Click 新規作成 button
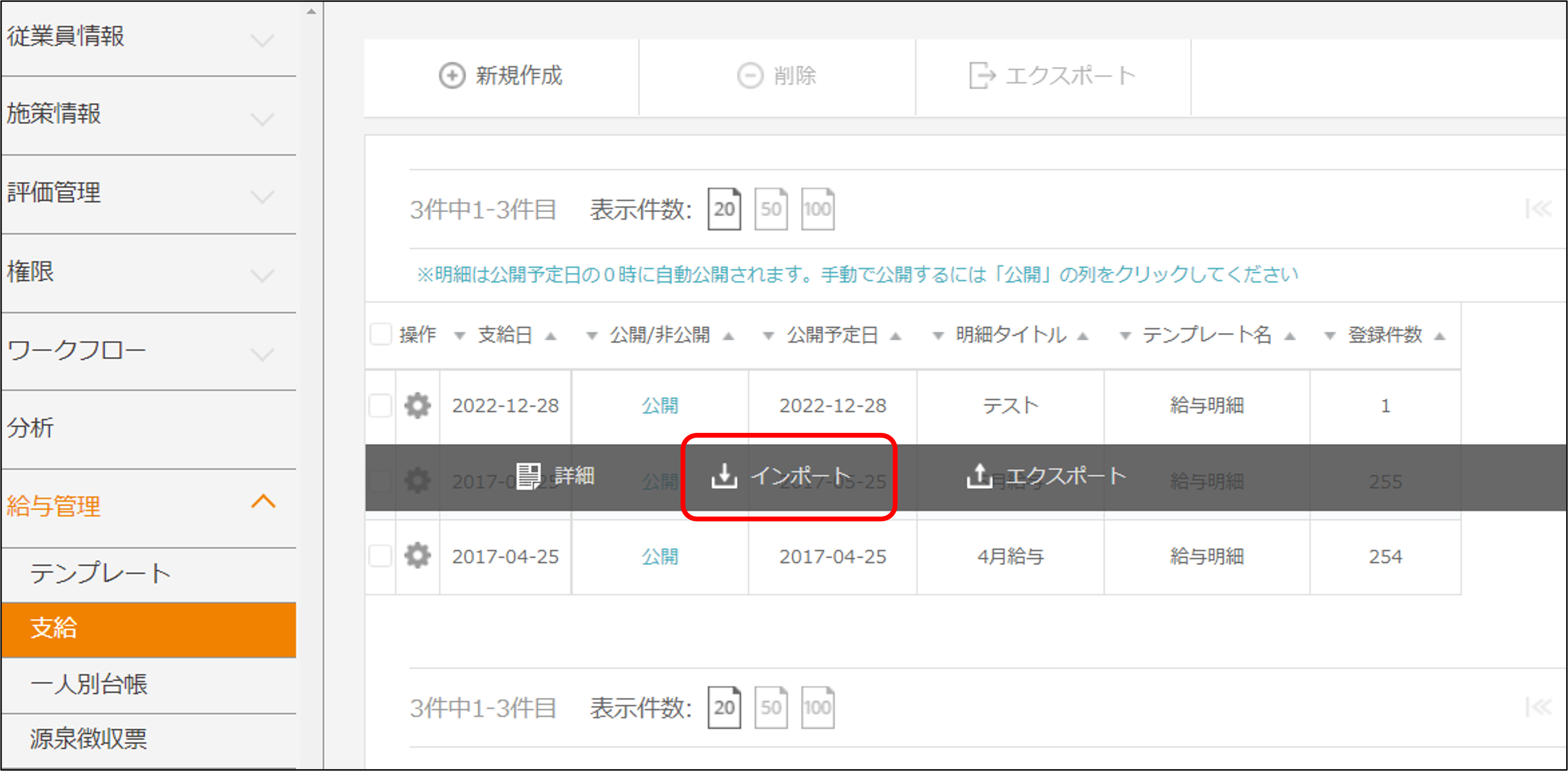Screen dimensions: 1568x771 (x=501, y=76)
